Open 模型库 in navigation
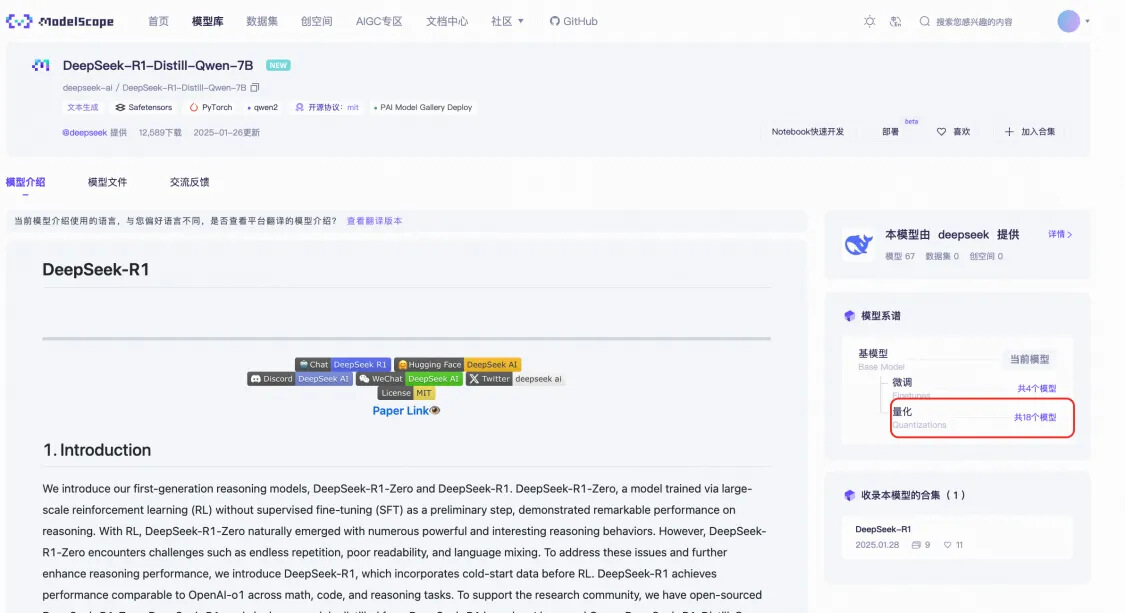This screenshot has width=1125, height=613. coord(207,22)
